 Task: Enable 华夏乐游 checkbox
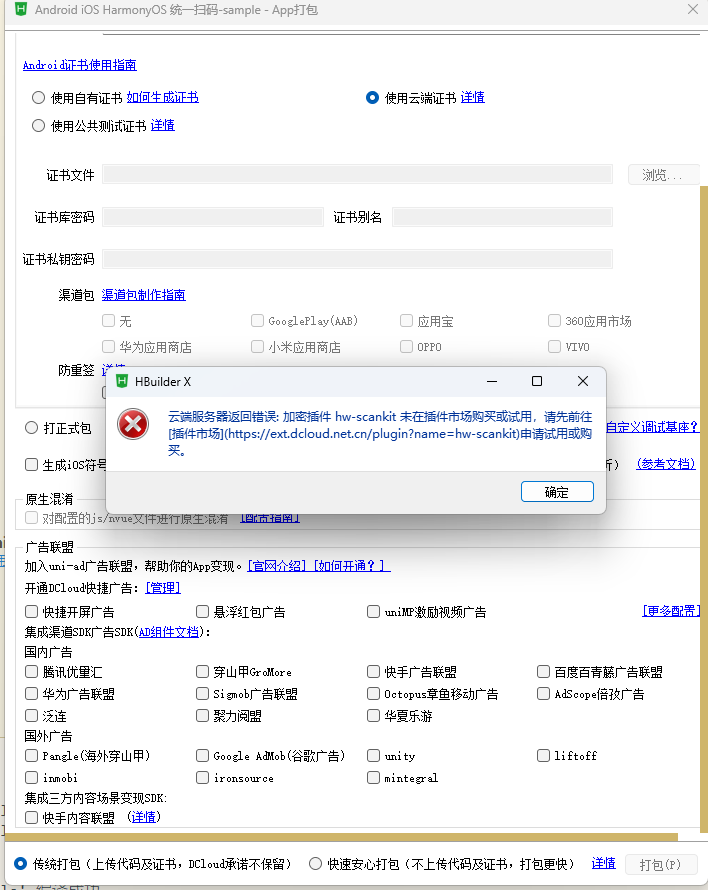click(x=373, y=715)
